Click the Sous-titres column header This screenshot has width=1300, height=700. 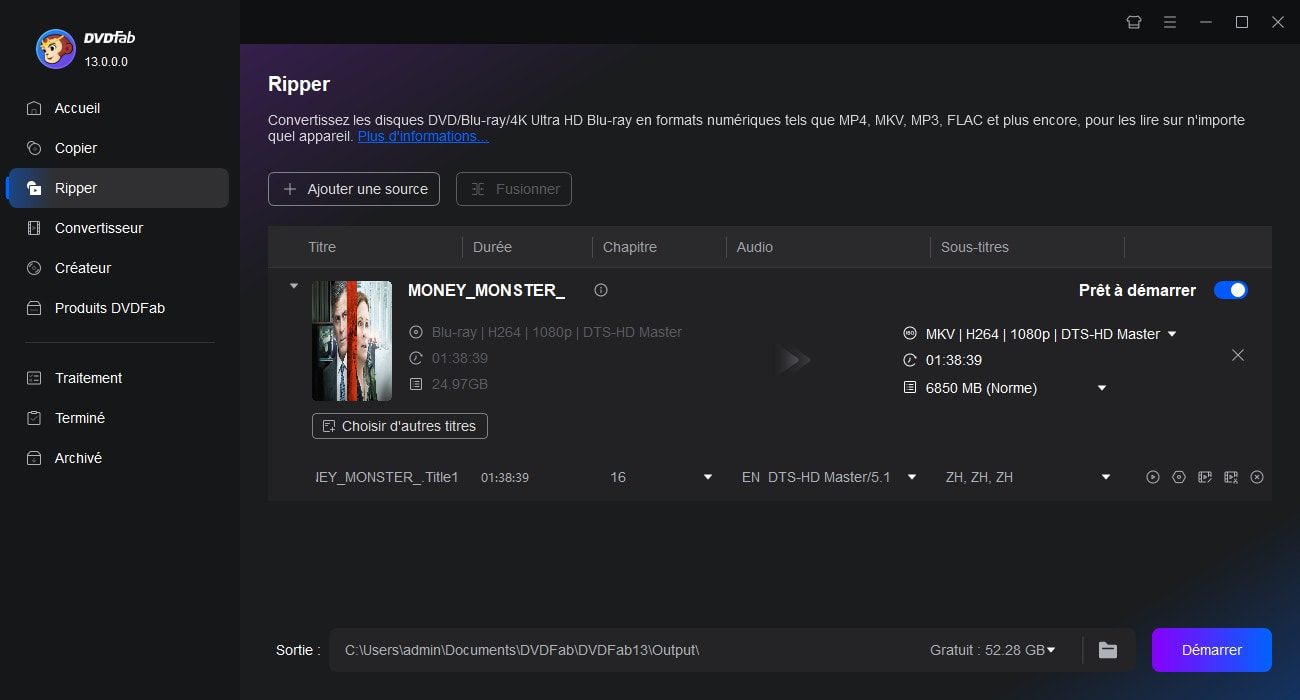pyautogui.click(x=975, y=247)
